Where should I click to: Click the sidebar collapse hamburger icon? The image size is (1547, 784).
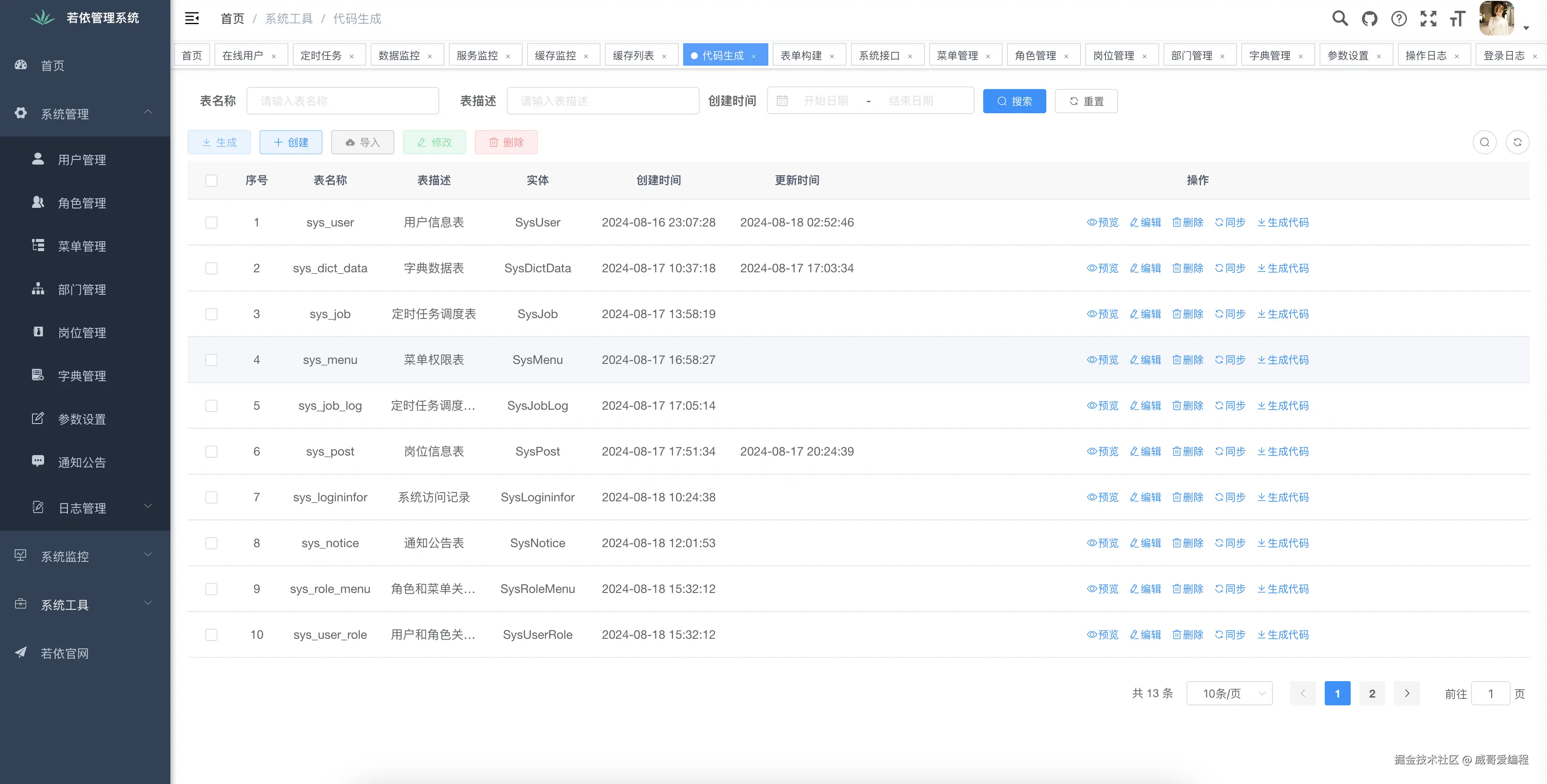point(192,19)
